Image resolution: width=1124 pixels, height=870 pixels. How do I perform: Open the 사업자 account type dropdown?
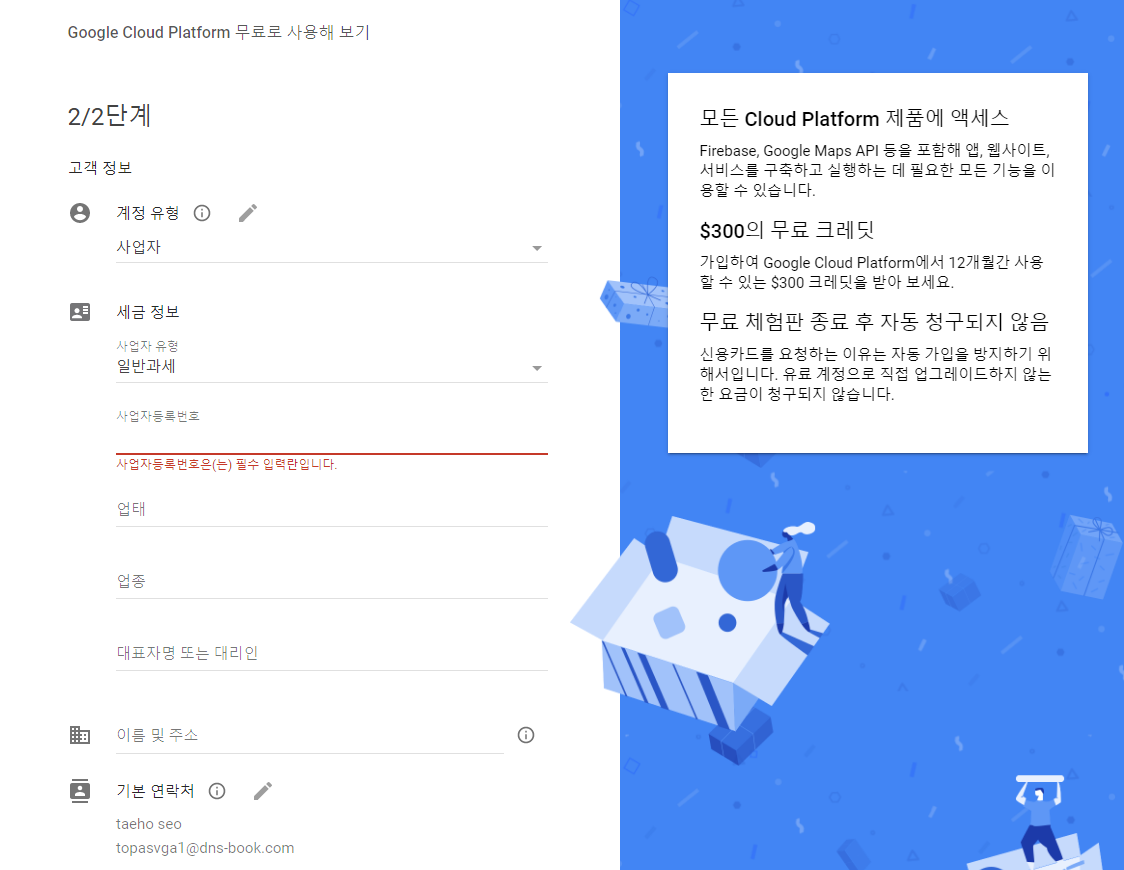point(332,247)
